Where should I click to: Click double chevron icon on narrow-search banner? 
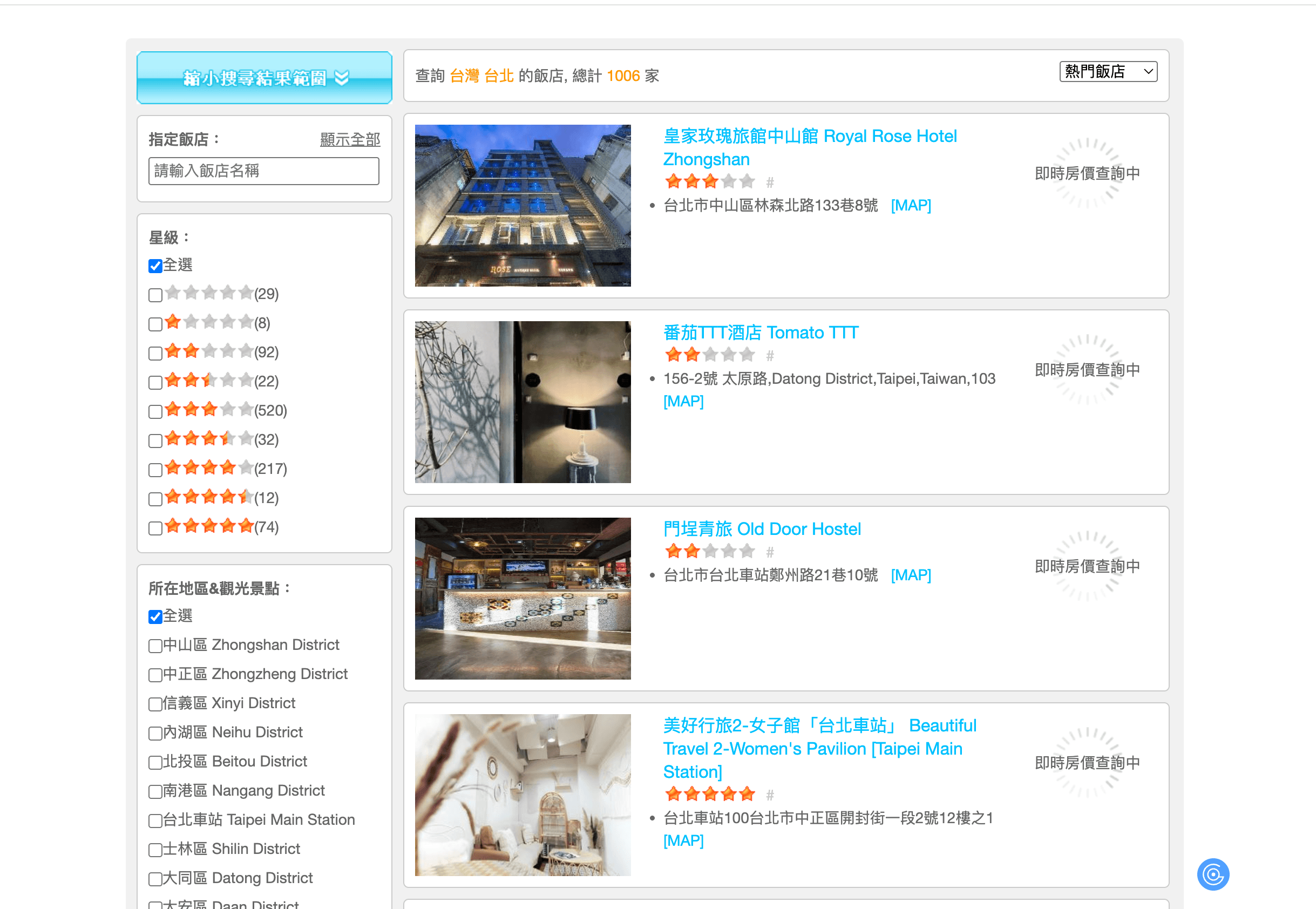tap(342, 78)
